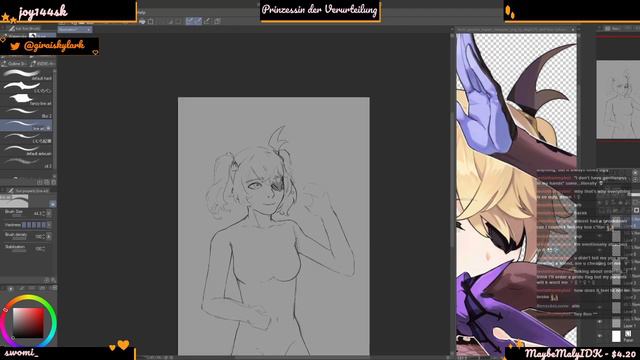
Task: Select the last brush in the list
Action: 27,162
